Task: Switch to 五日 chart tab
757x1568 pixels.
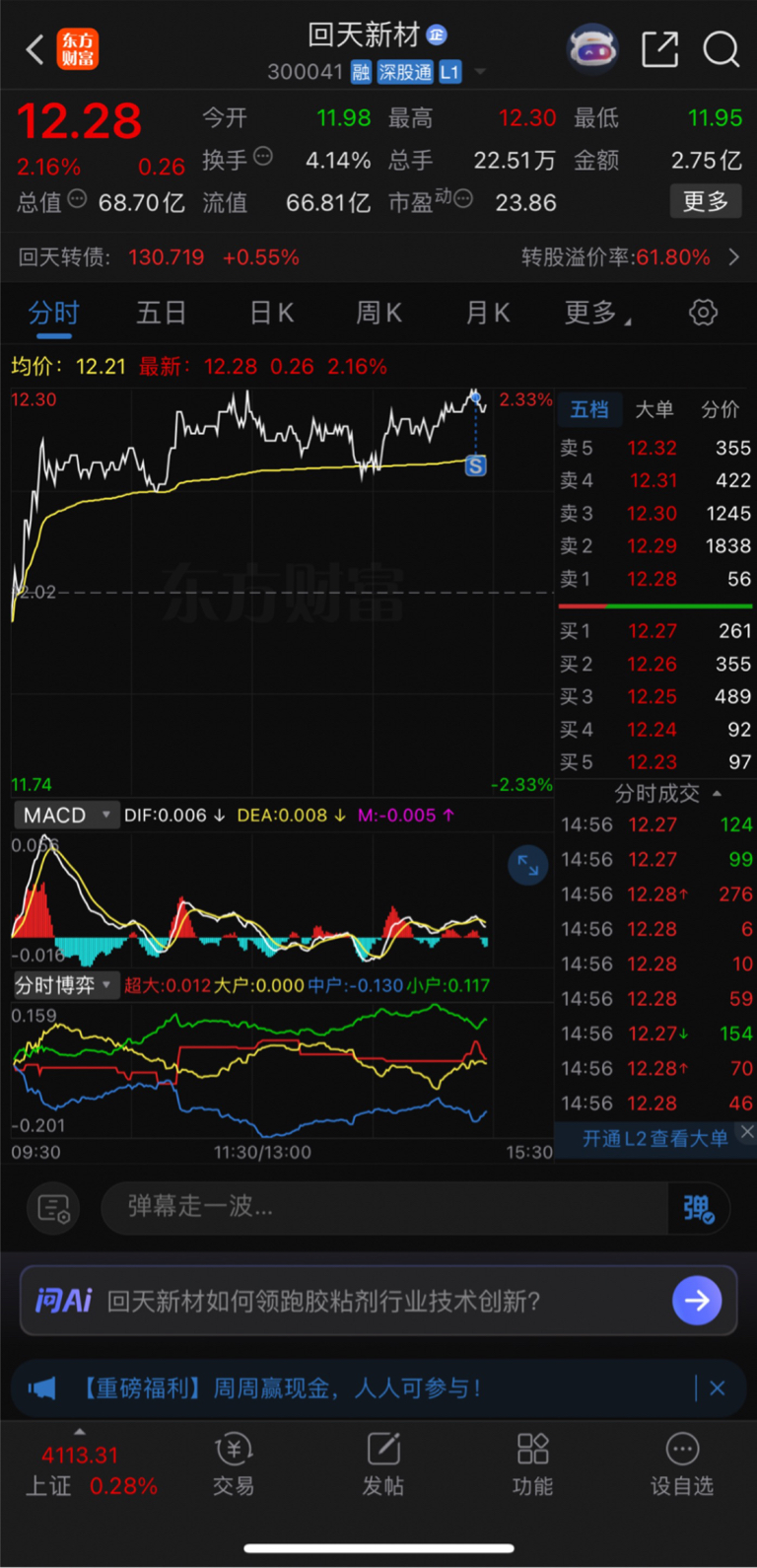Action: [x=161, y=313]
